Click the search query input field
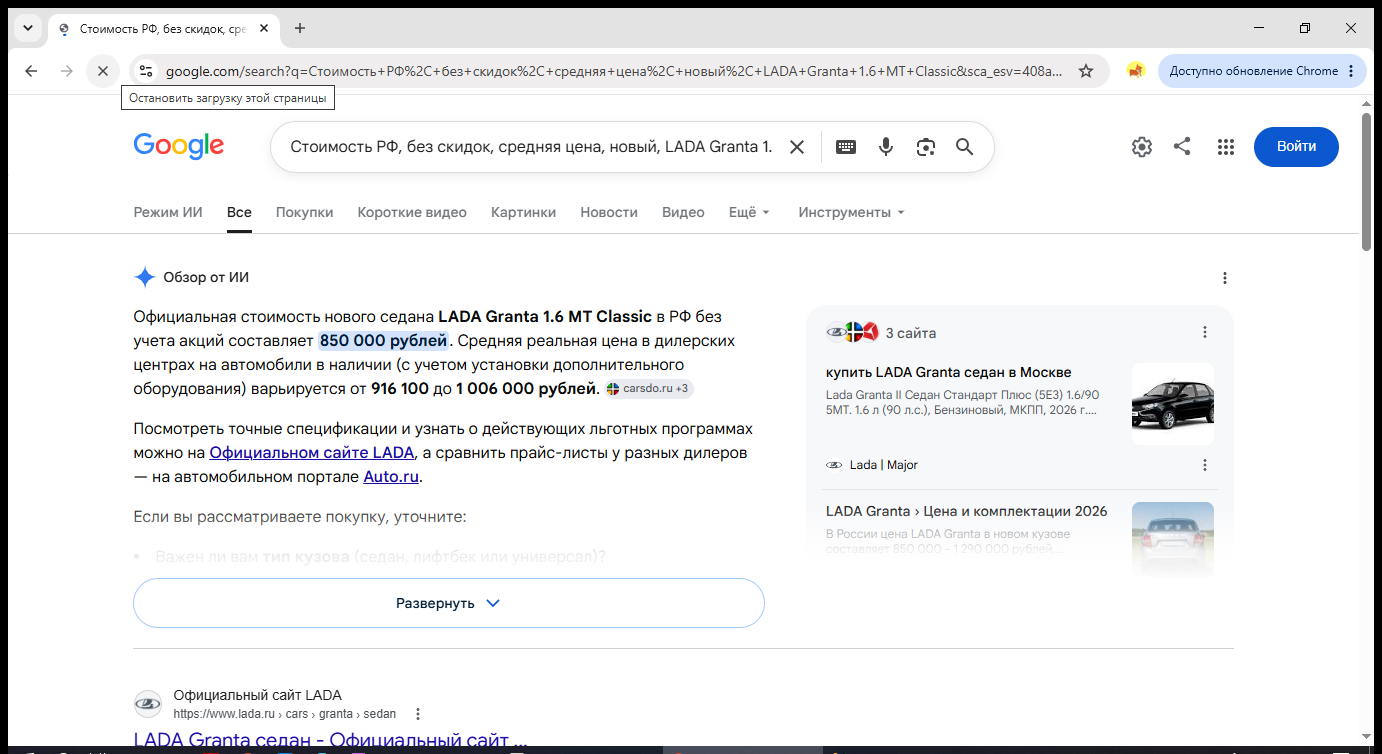The height and width of the screenshot is (754, 1382). click(531, 147)
